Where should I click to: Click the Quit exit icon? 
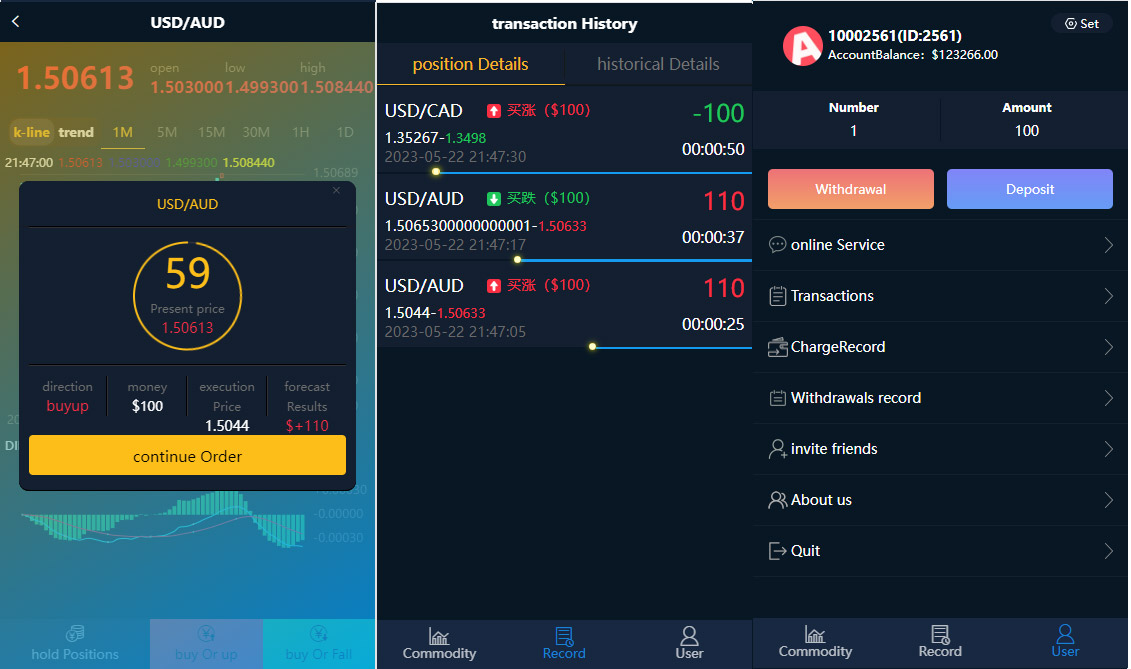click(778, 551)
